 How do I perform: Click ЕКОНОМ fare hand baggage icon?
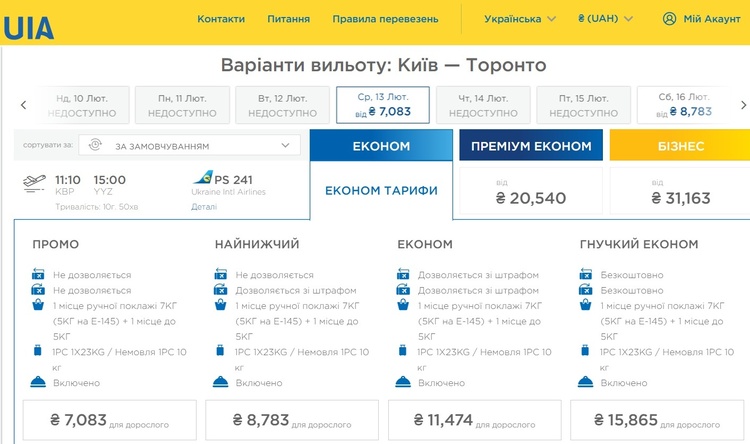403,305
